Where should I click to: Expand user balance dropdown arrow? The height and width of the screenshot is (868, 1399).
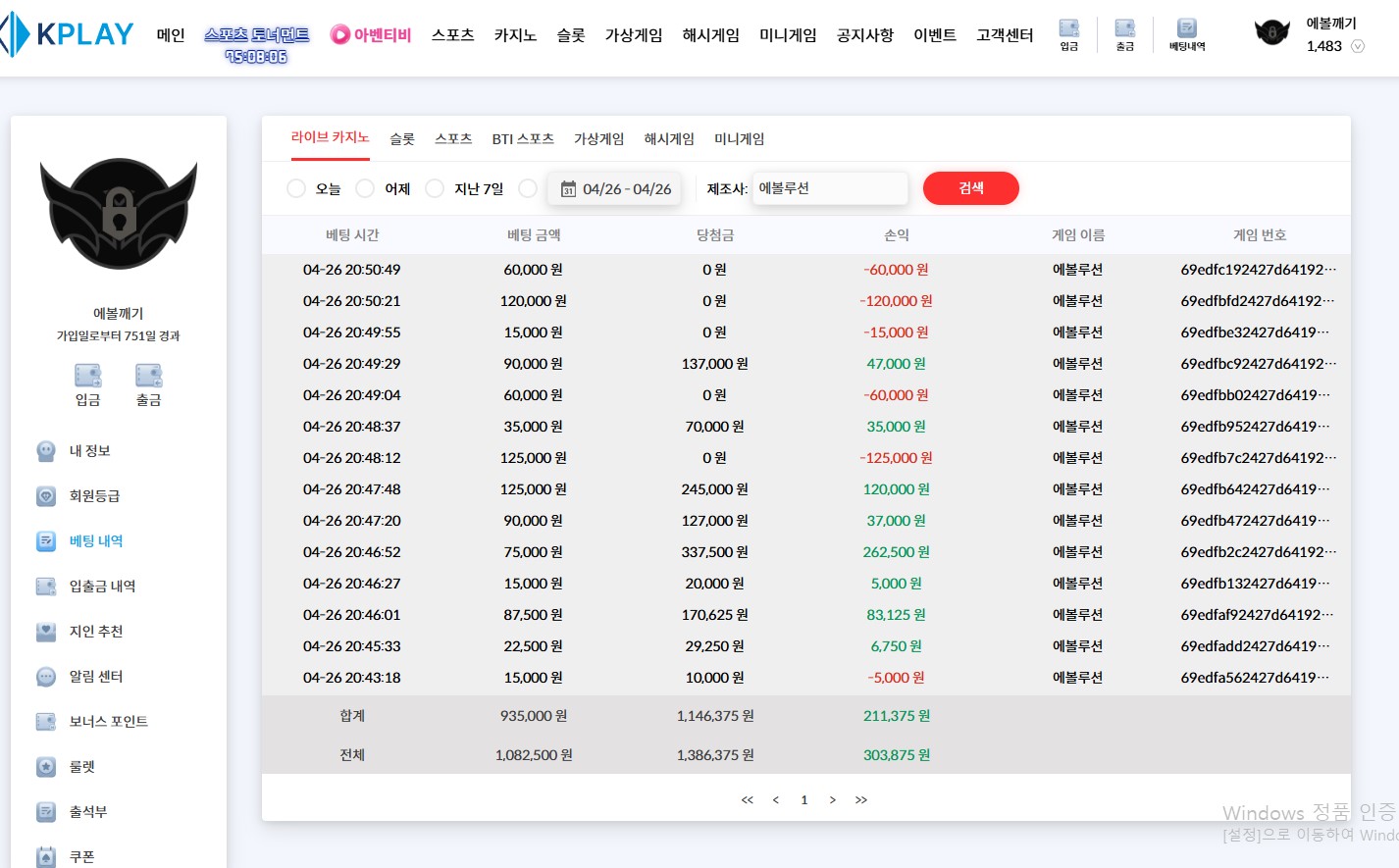pos(1358,46)
